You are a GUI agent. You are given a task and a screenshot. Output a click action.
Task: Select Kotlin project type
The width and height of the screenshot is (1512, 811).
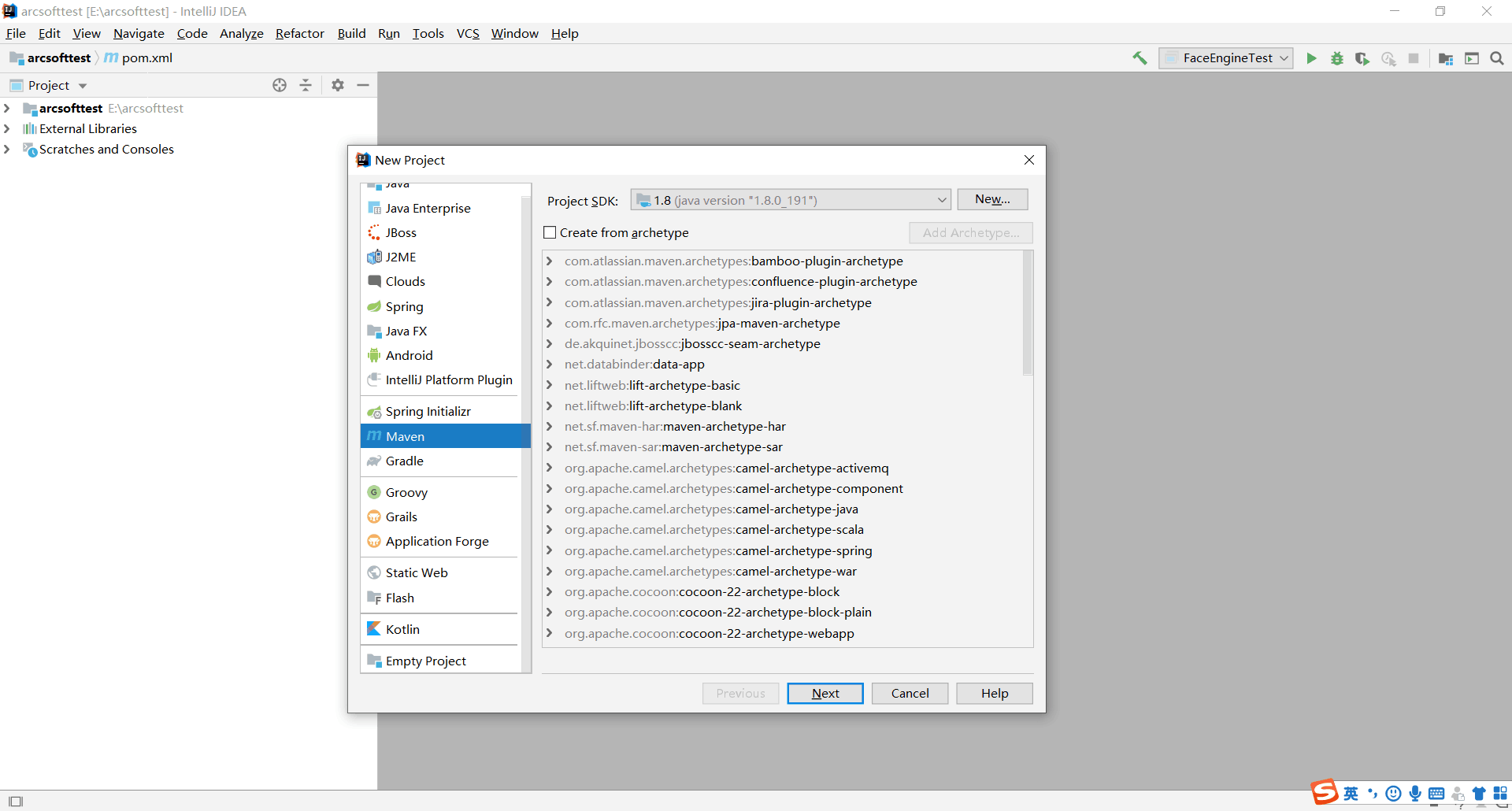tap(402, 629)
